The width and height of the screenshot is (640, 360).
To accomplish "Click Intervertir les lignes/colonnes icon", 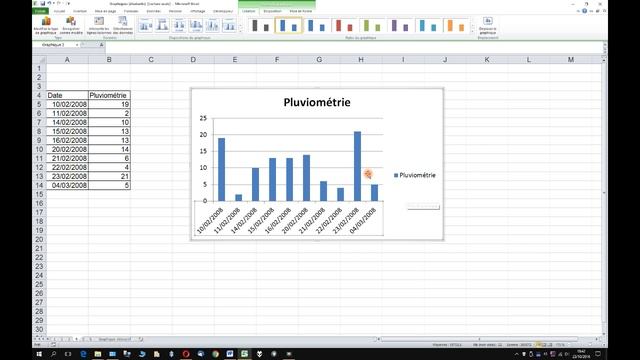I will pos(99,25).
